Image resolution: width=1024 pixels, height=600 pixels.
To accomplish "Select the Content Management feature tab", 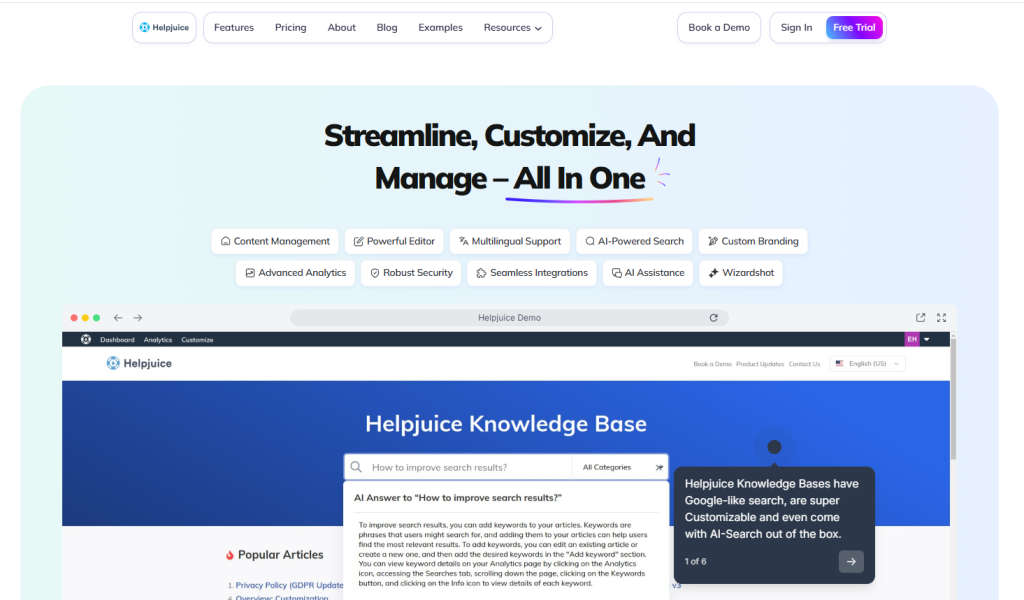I will point(275,241).
